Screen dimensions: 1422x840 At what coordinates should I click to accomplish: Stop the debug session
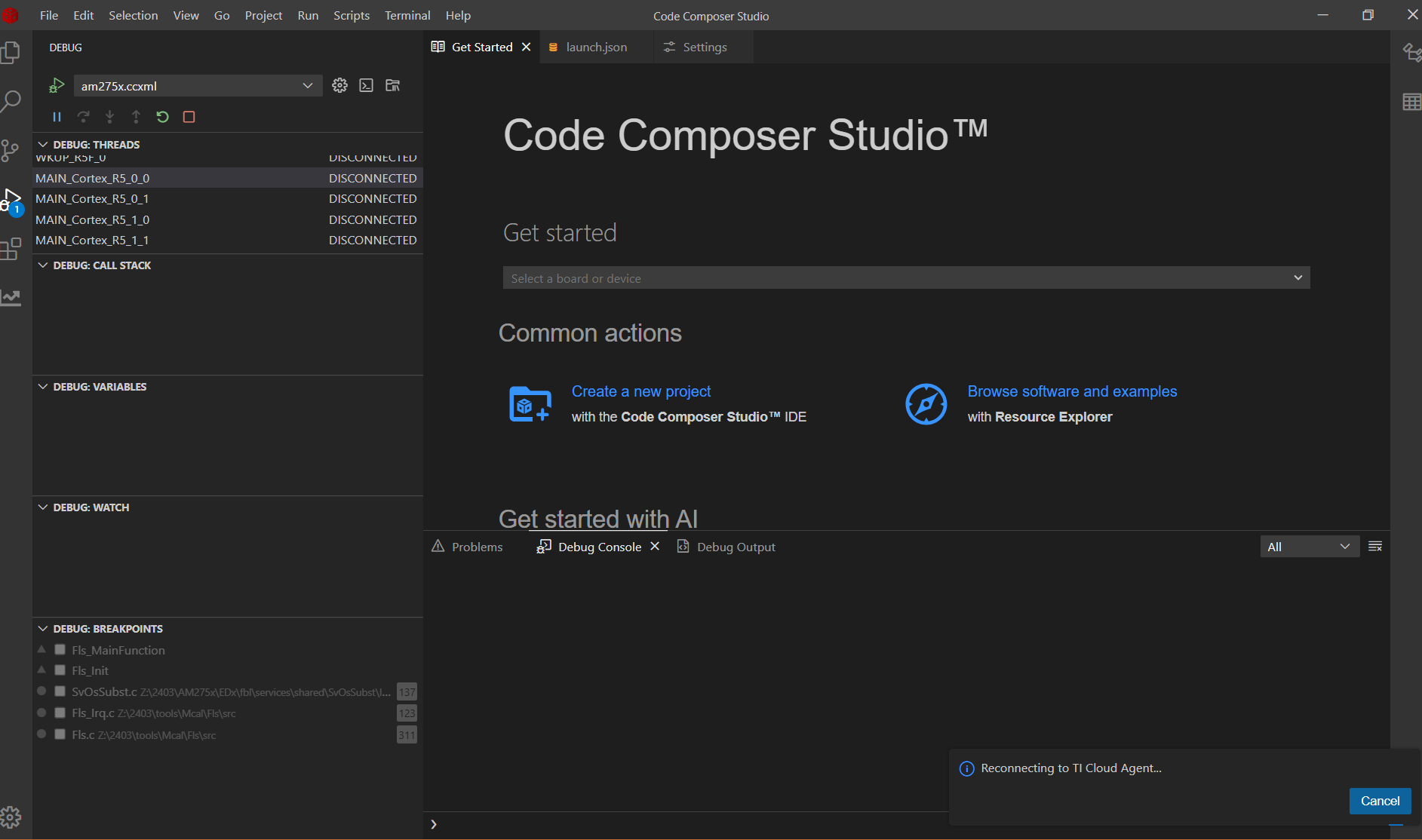coord(189,117)
